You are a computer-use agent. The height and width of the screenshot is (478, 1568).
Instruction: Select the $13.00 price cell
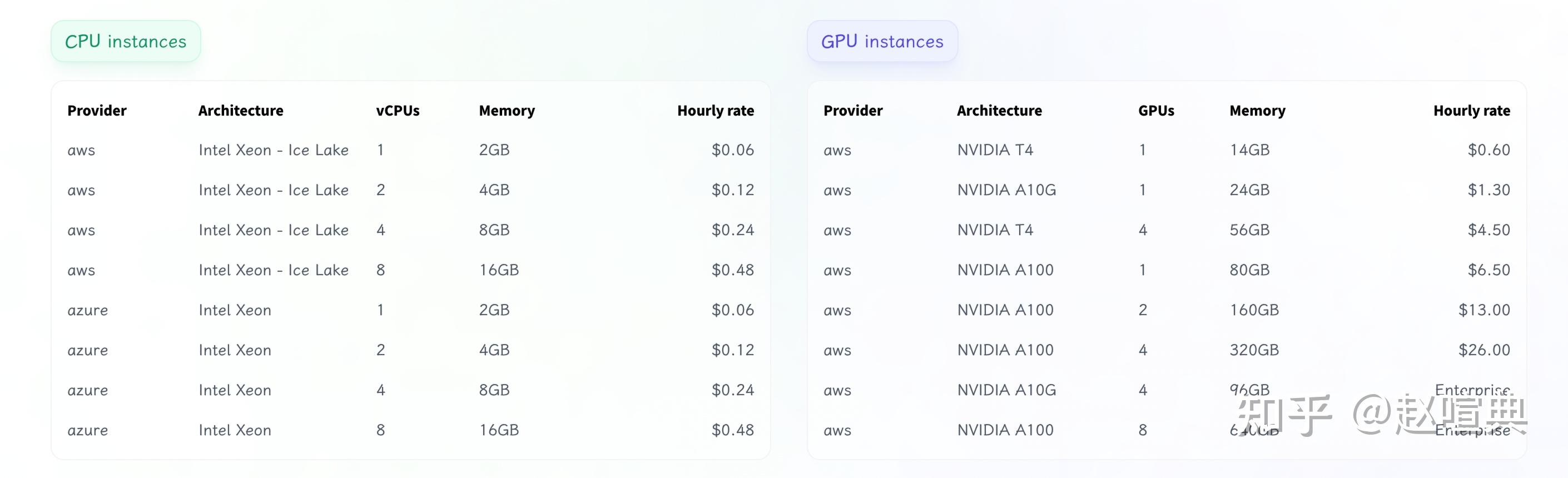(1484, 310)
